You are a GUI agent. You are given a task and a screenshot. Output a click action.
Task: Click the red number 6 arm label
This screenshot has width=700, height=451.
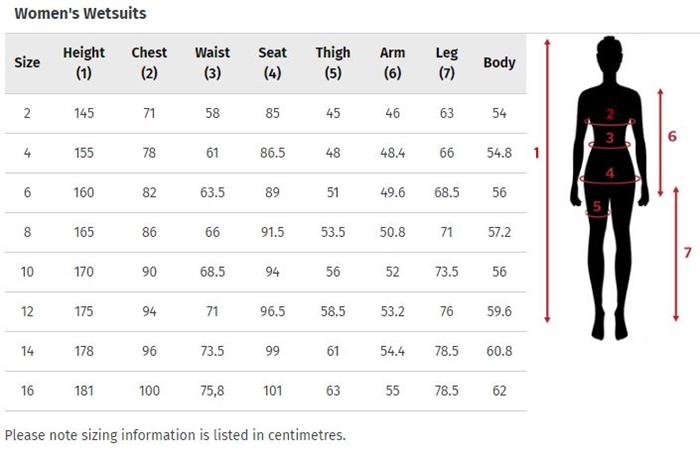[672, 136]
